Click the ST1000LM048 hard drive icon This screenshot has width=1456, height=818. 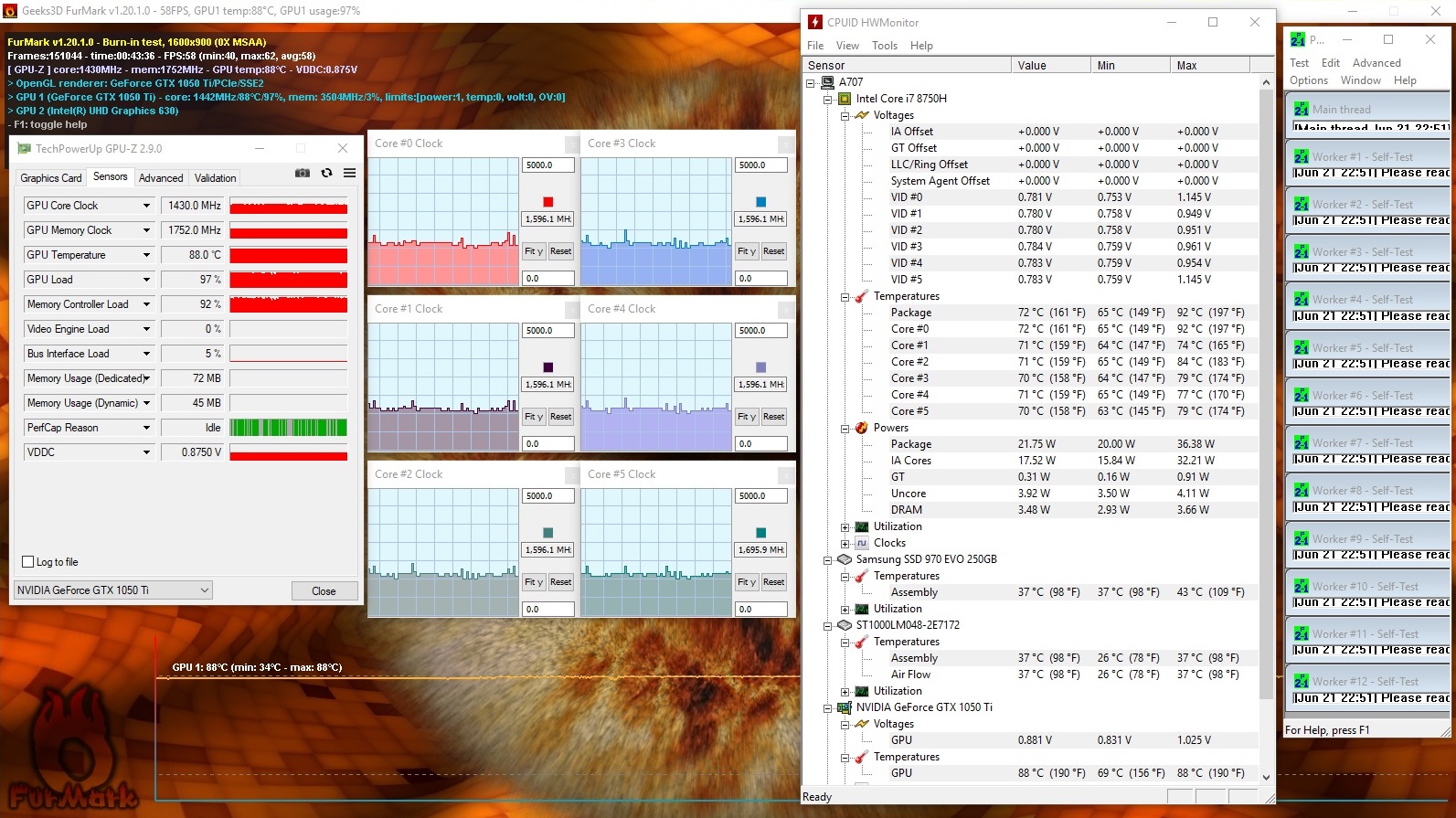[x=845, y=625]
